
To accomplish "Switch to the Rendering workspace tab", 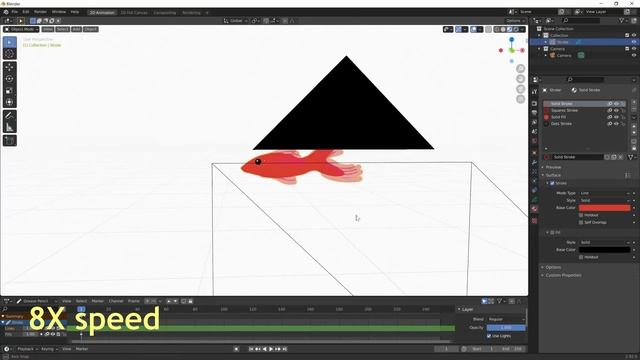I will point(191,13).
